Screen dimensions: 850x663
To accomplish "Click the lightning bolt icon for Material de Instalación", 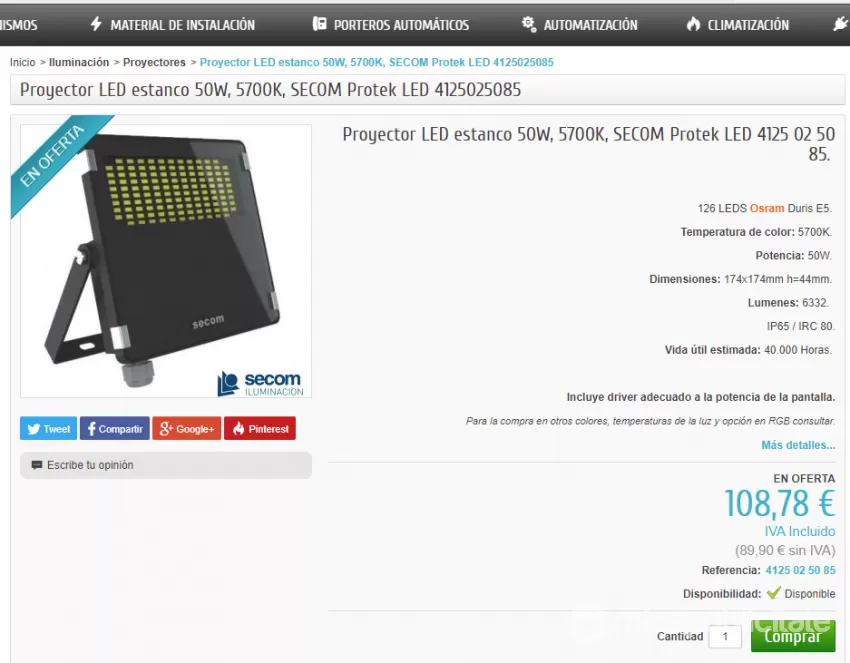I will [96, 24].
